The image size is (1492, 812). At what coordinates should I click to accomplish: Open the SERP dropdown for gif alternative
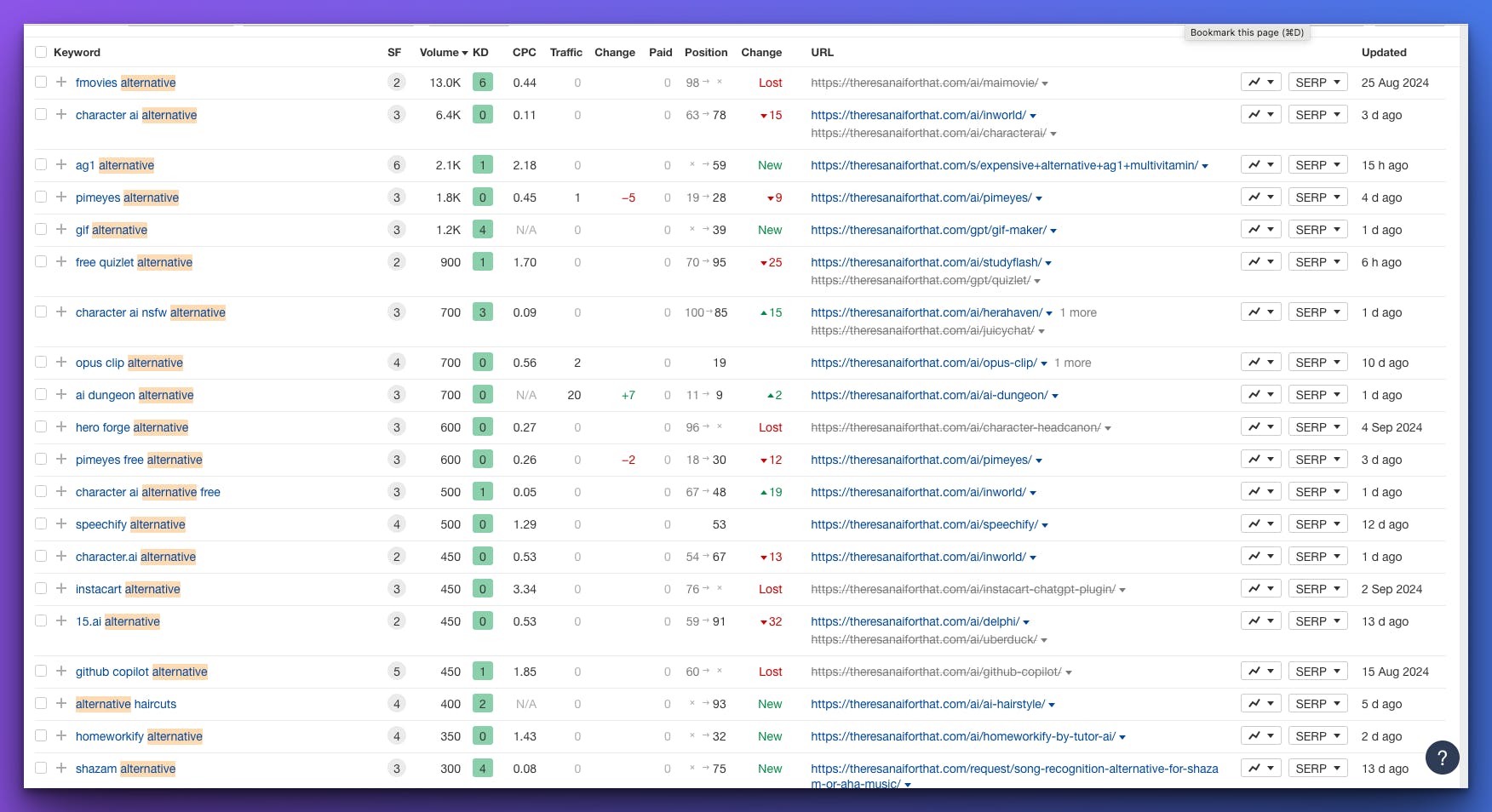click(x=1317, y=230)
